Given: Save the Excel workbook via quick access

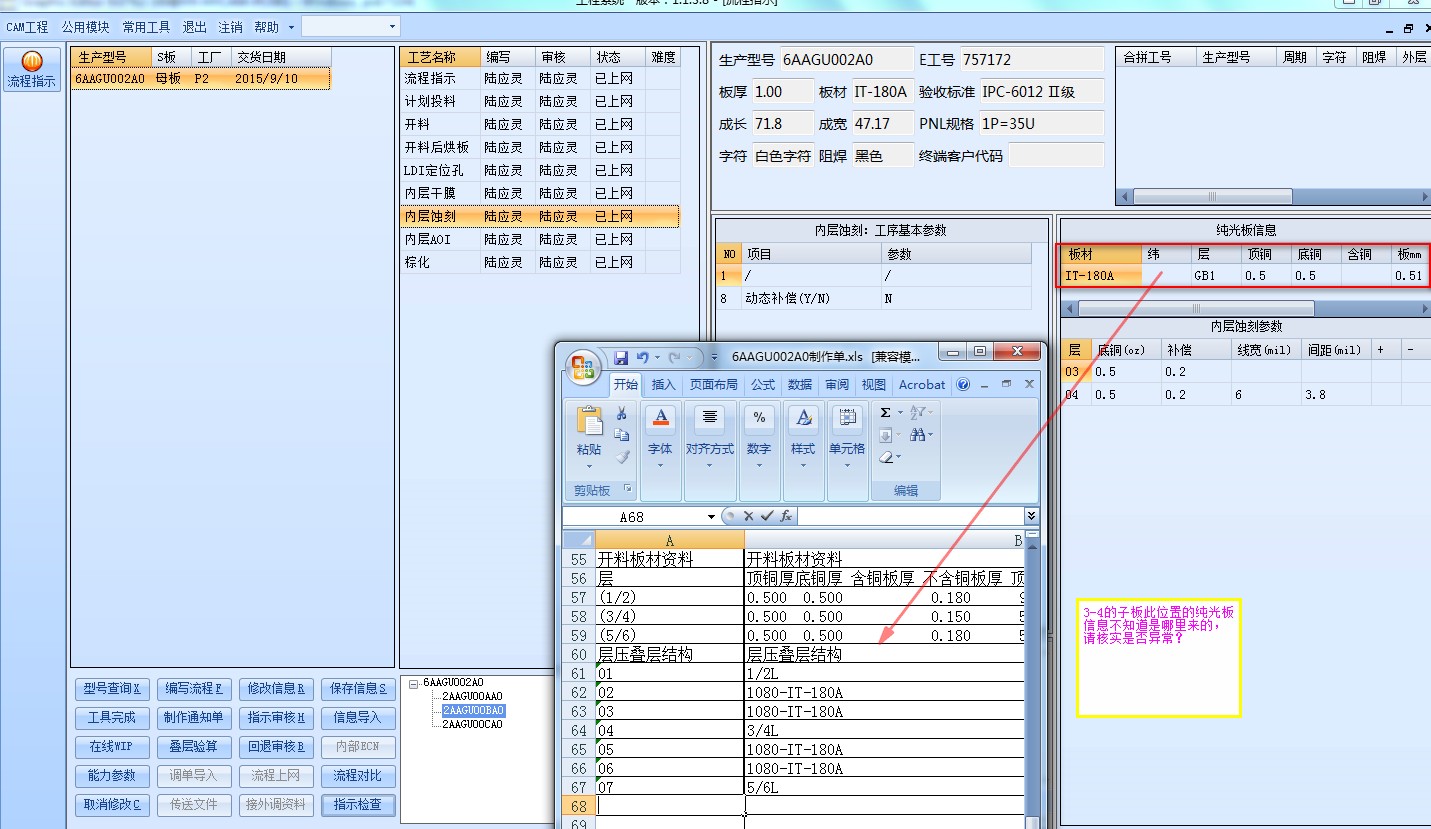Looking at the screenshot, I should click(621, 357).
